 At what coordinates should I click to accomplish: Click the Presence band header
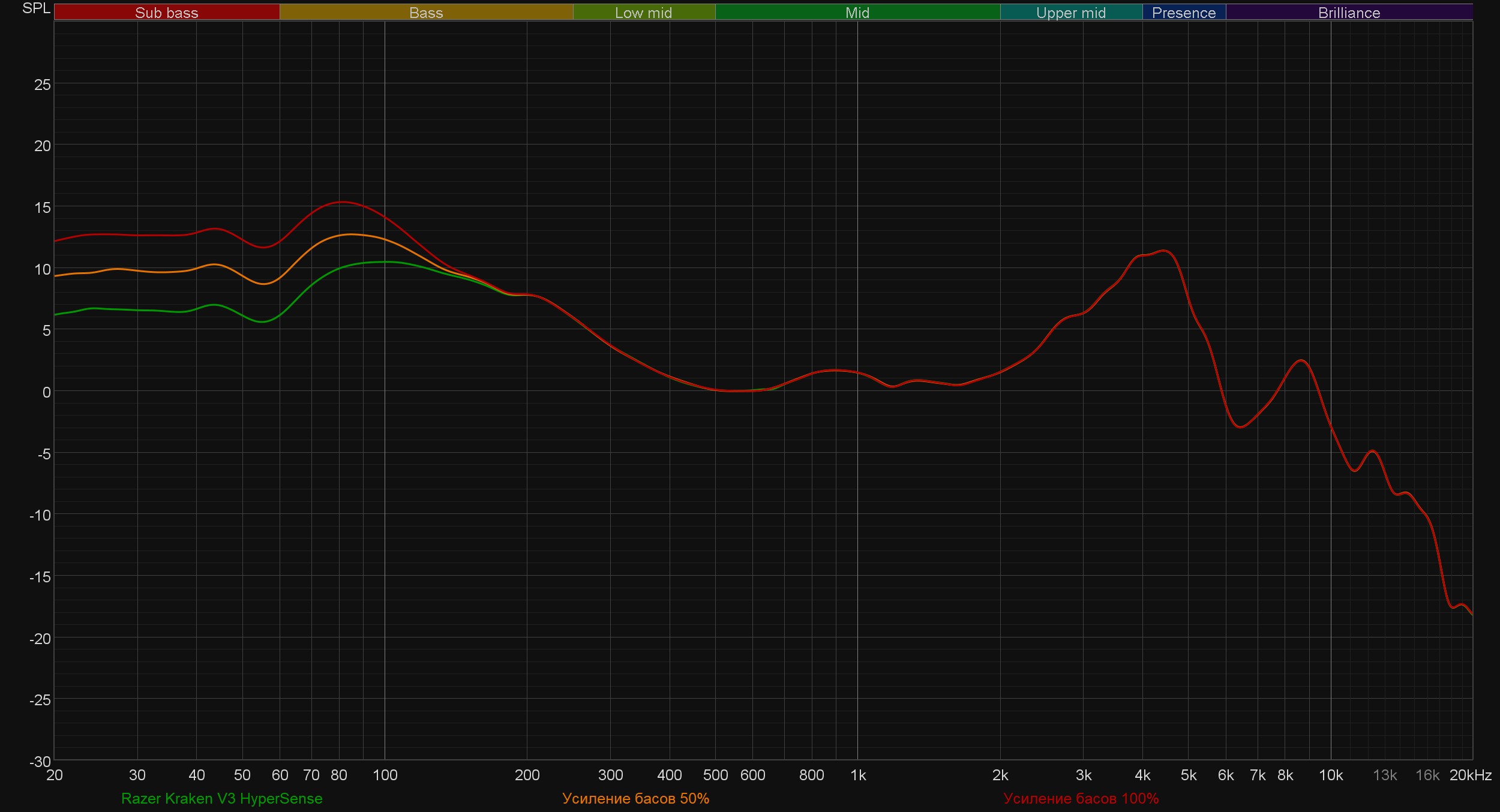tap(1183, 13)
